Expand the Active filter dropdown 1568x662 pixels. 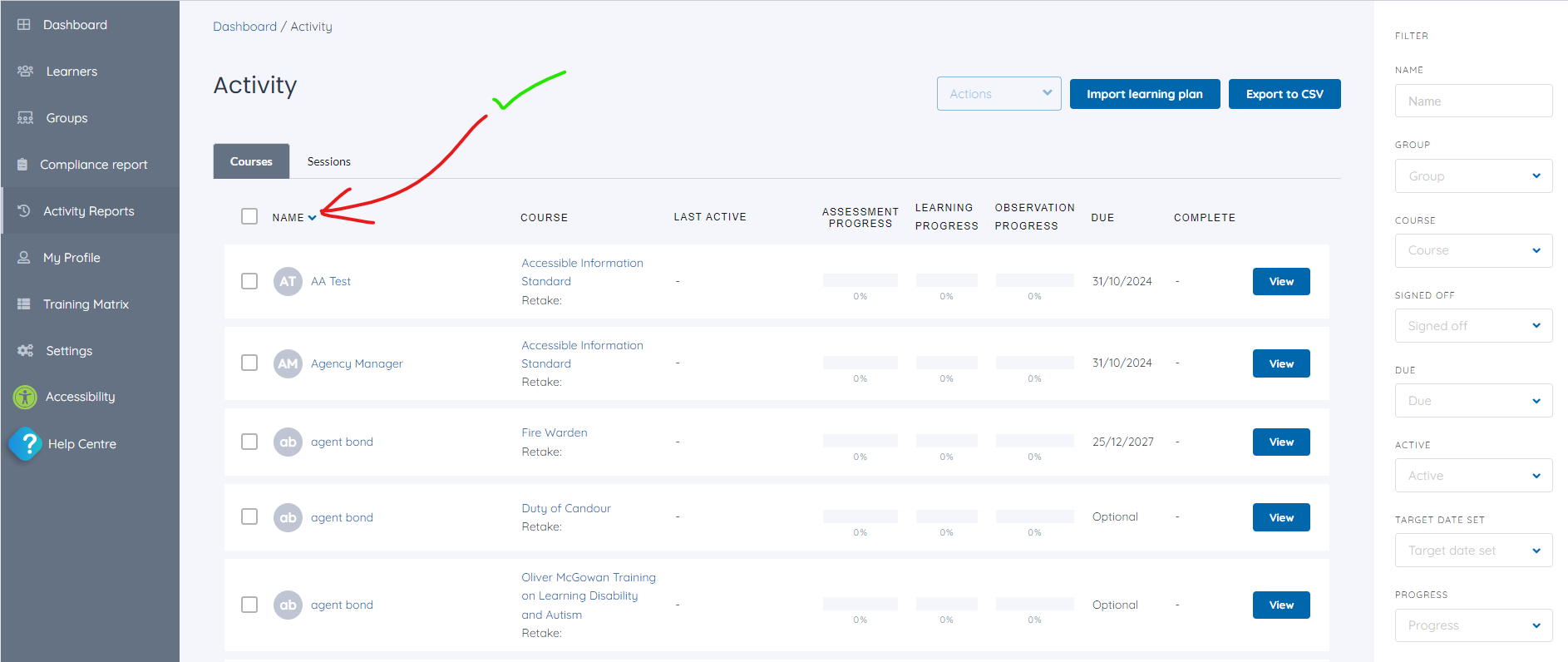(x=1473, y=475)
